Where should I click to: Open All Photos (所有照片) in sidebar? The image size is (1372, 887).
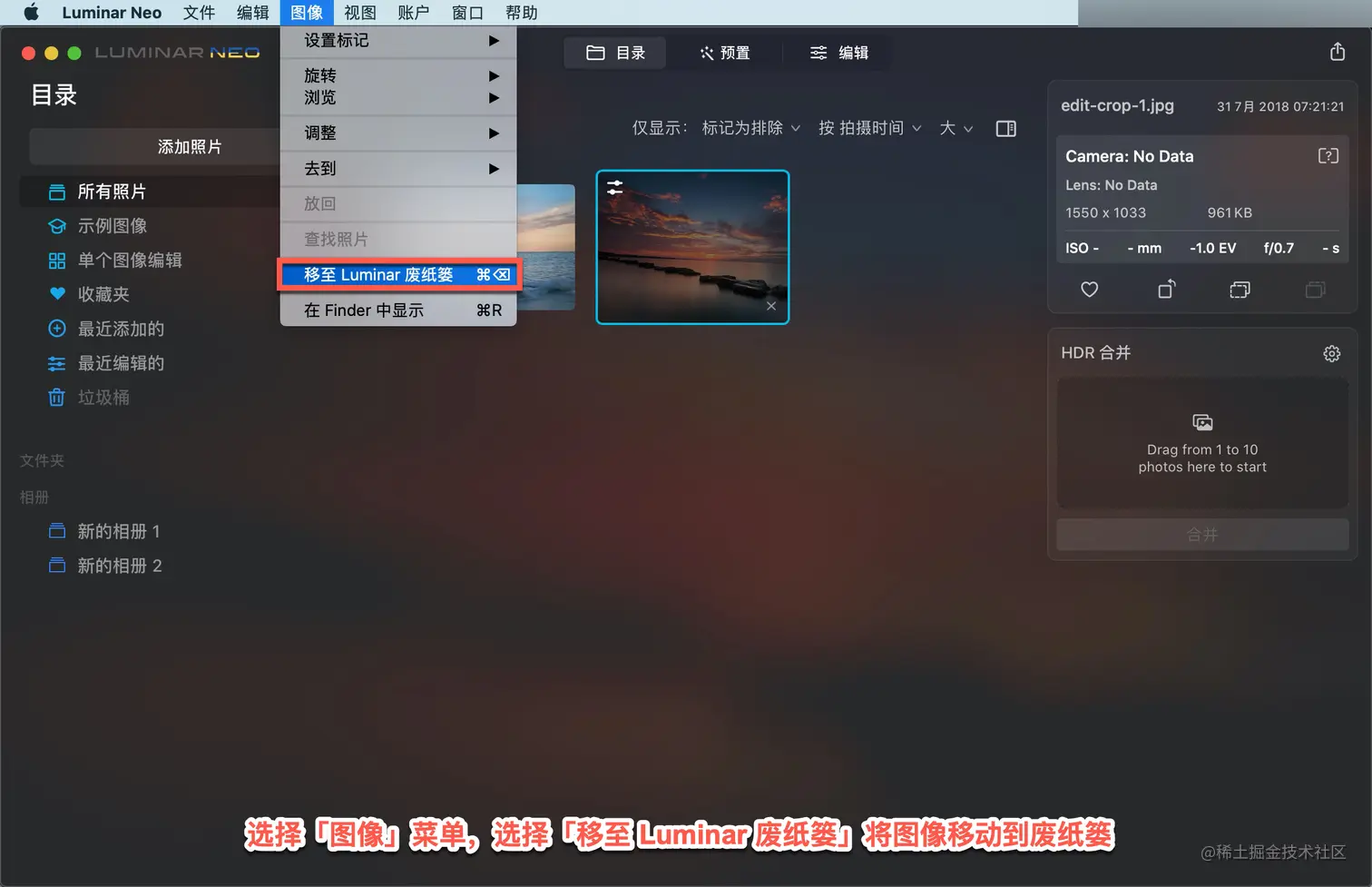coord(150,192)
